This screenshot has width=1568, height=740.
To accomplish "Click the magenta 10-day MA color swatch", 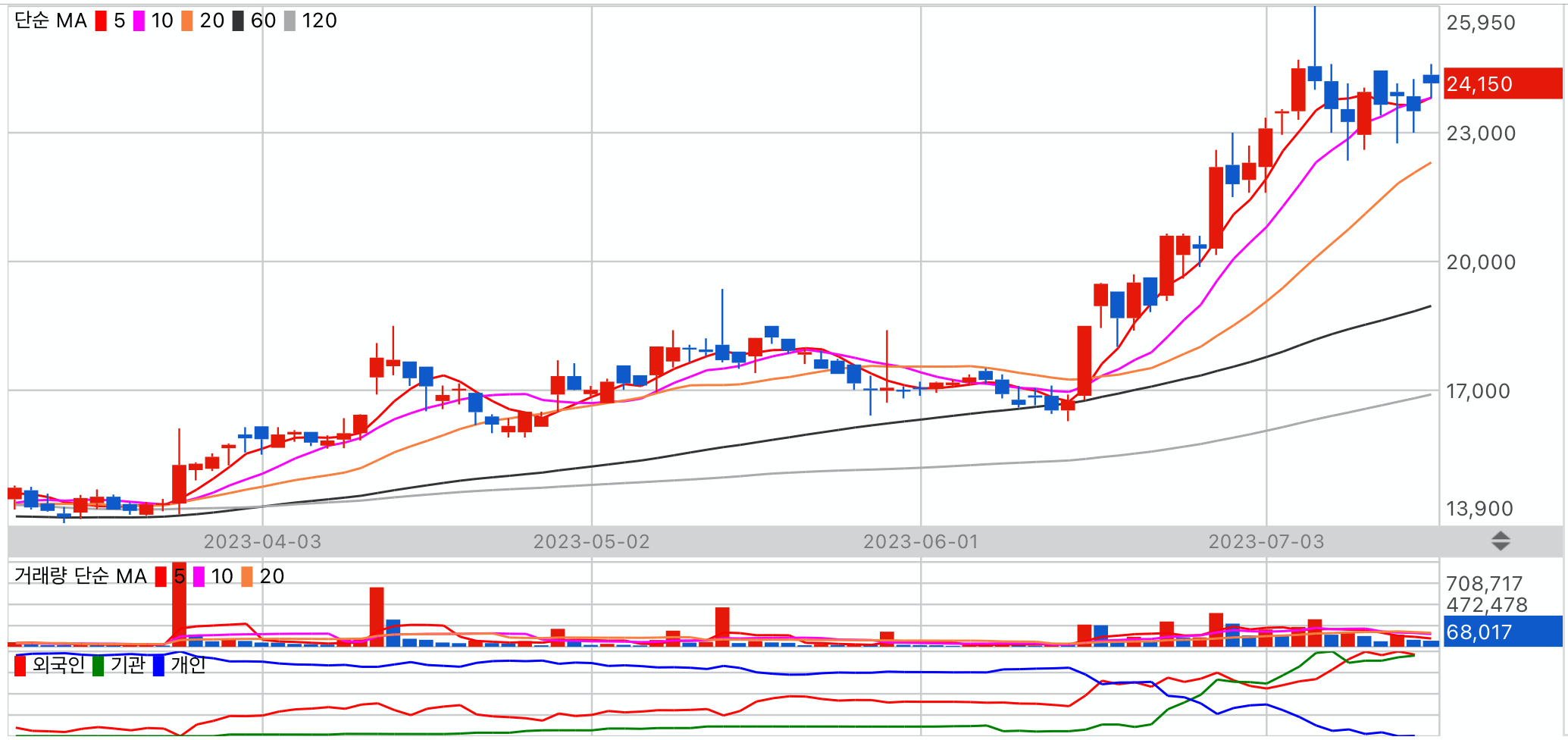I will tap(139, 21).
